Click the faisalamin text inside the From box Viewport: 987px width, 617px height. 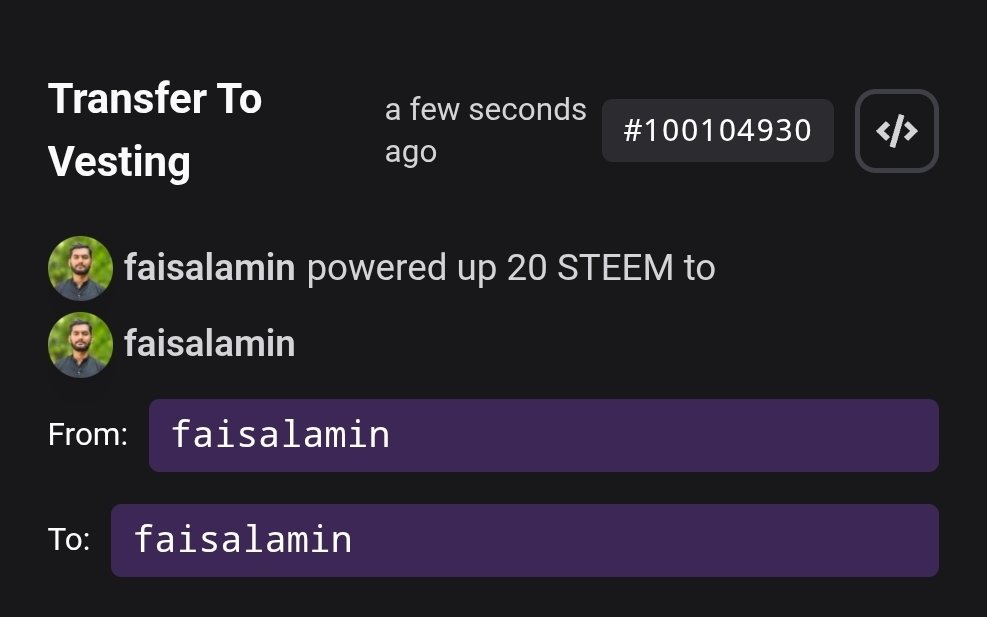280,435
